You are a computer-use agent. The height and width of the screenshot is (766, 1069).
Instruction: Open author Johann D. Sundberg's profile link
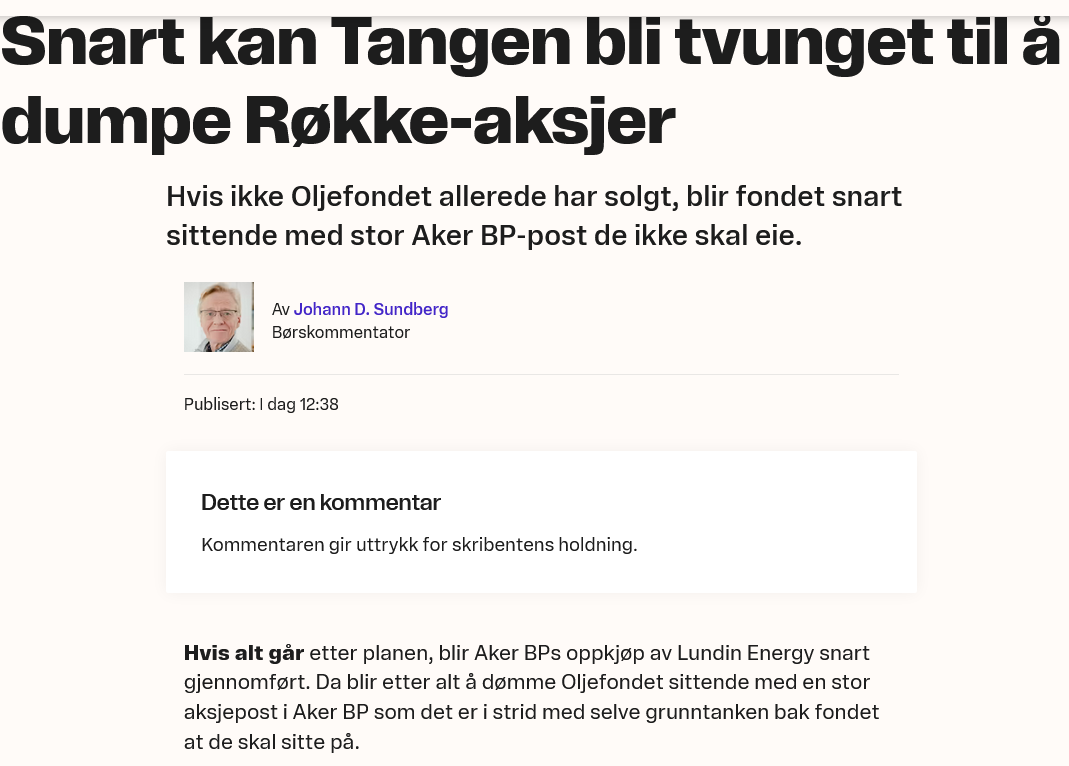click(x=371, y=309)
